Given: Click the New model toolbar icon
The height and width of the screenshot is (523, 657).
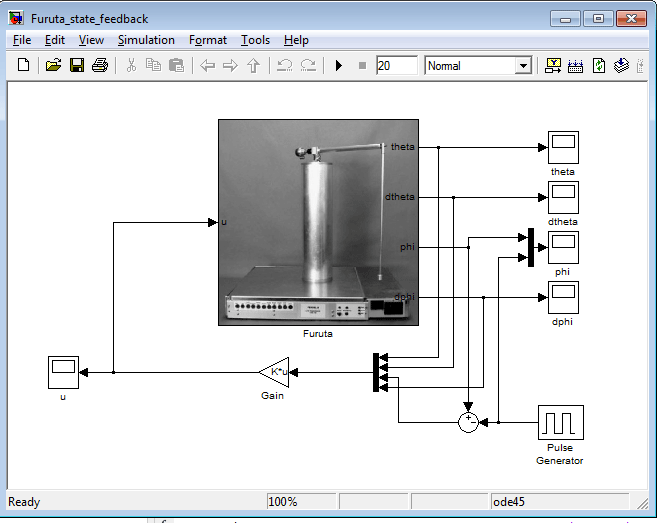Looking at the screenshot, I should (24, 66).
